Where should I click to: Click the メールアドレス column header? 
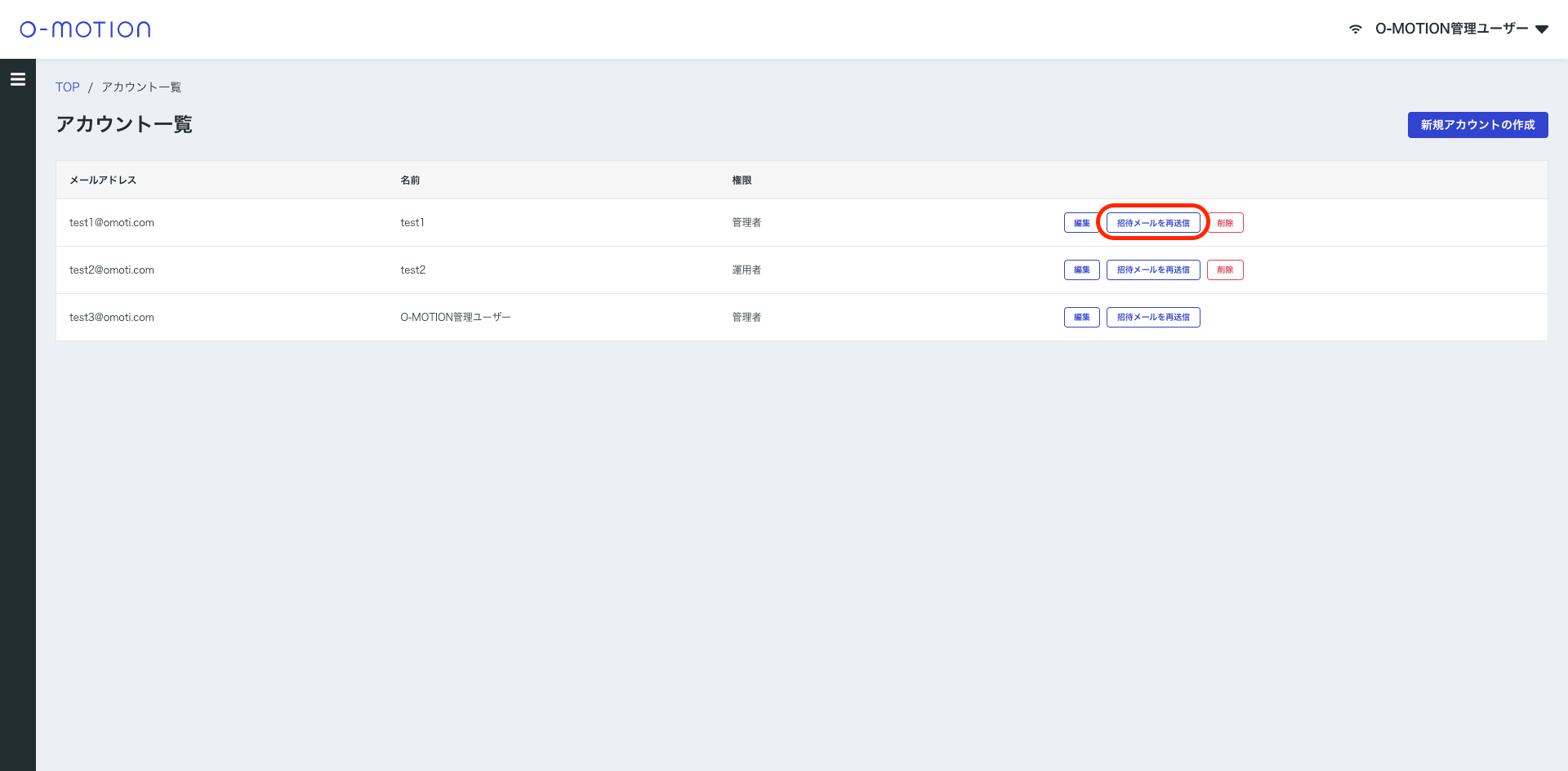coord(103,180)
